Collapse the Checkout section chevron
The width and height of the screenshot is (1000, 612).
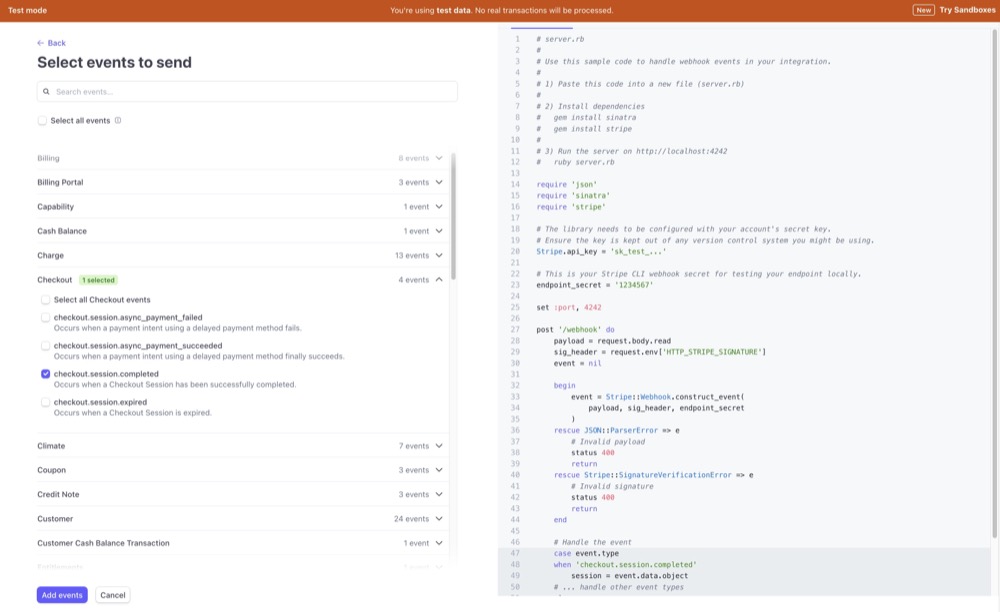click(x=439, y=279)
